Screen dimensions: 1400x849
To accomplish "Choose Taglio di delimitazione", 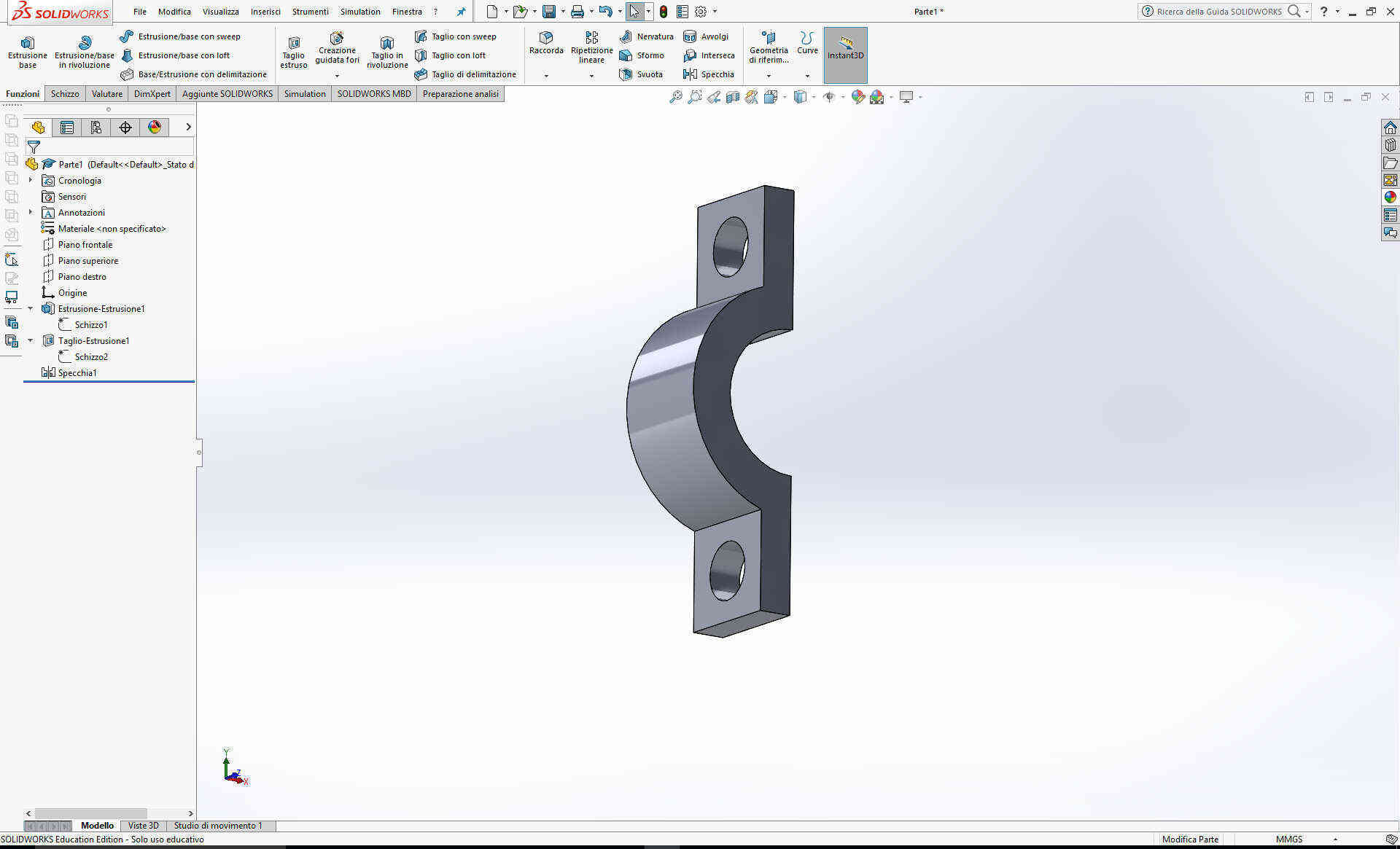I will click(465, 74).
